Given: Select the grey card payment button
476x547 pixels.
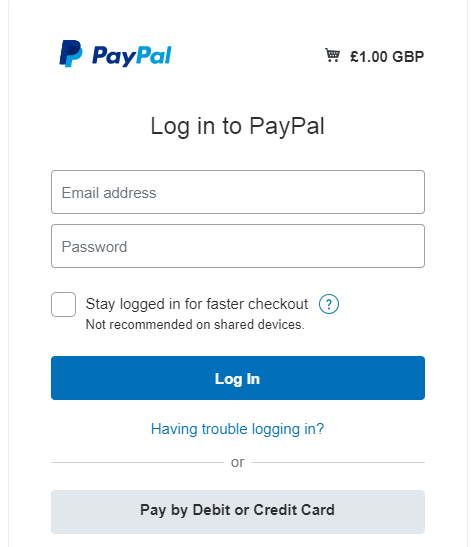Looking at the screenshot, I should pyautogui.click(x=238, y=512).
